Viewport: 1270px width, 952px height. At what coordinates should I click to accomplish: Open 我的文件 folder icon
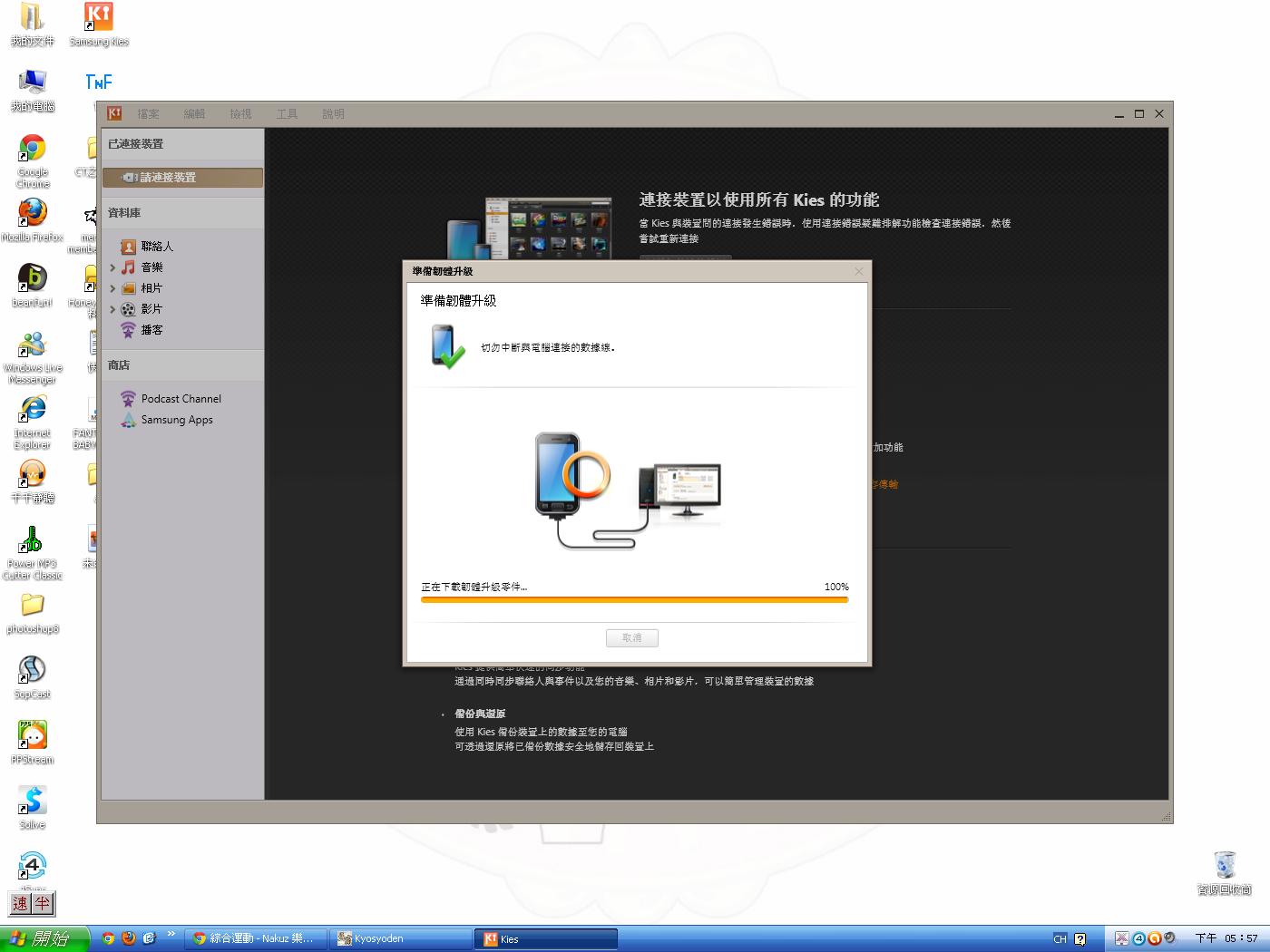(x=33, y=24)
